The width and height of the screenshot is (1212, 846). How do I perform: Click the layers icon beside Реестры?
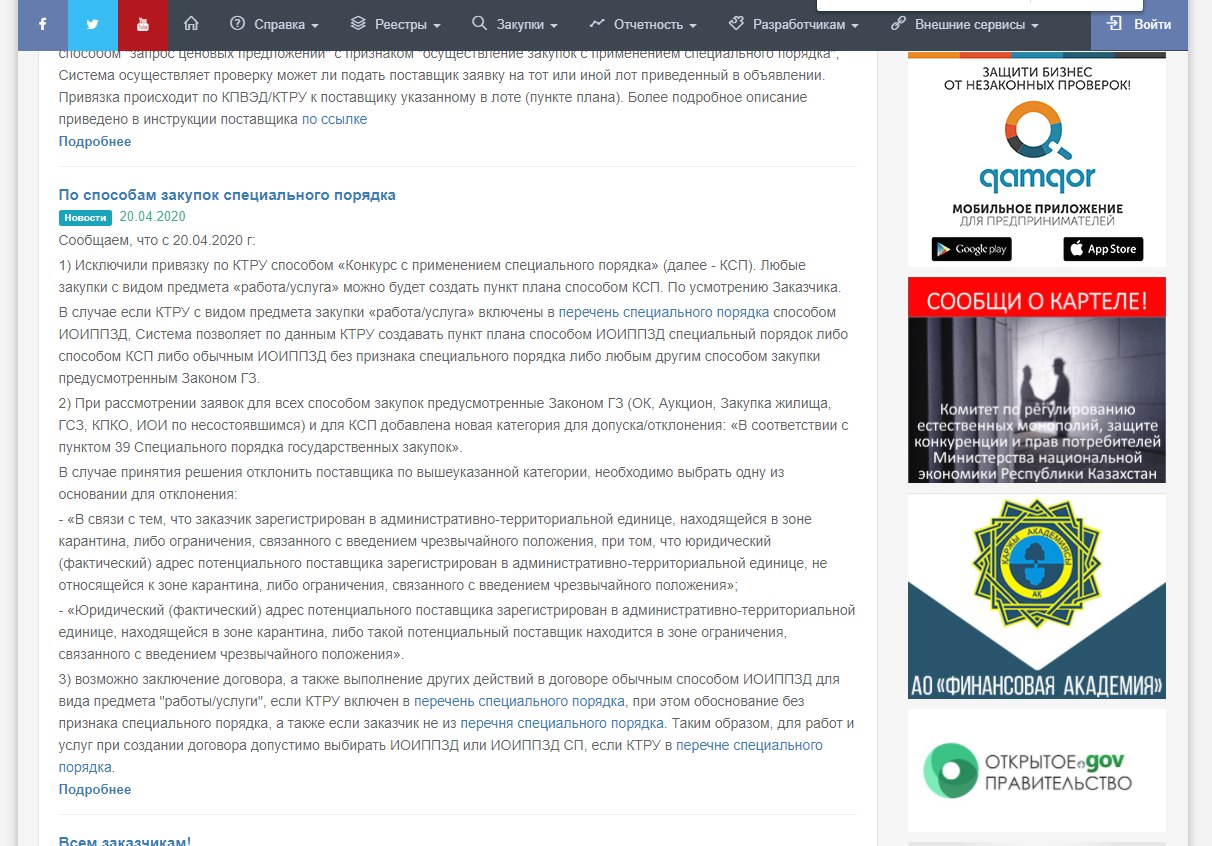pos(358,24)
